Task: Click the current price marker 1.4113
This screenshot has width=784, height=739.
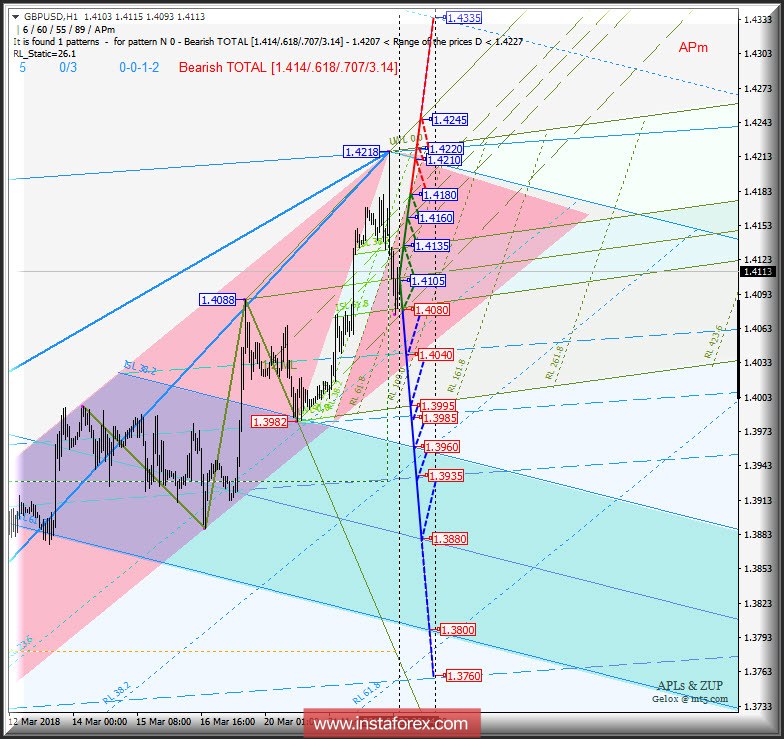Action: 758,272
